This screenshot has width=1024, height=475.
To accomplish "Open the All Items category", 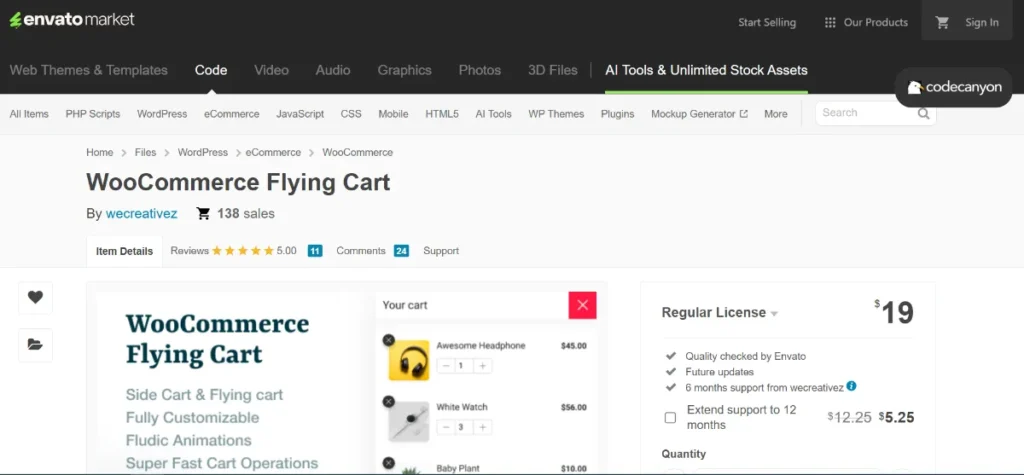I will (29, 114).
